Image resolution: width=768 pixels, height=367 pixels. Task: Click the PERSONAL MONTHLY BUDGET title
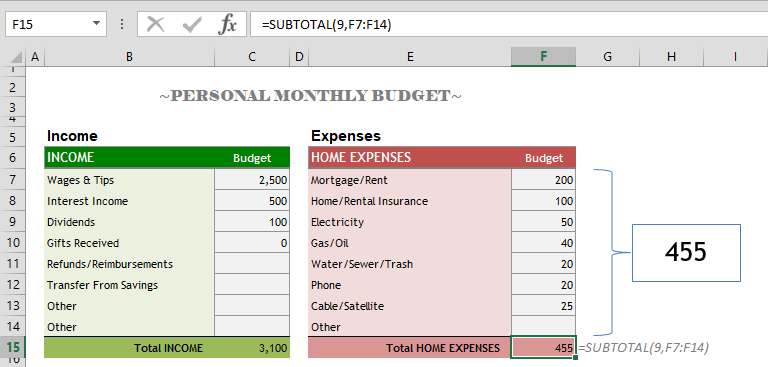coord(311,96)
